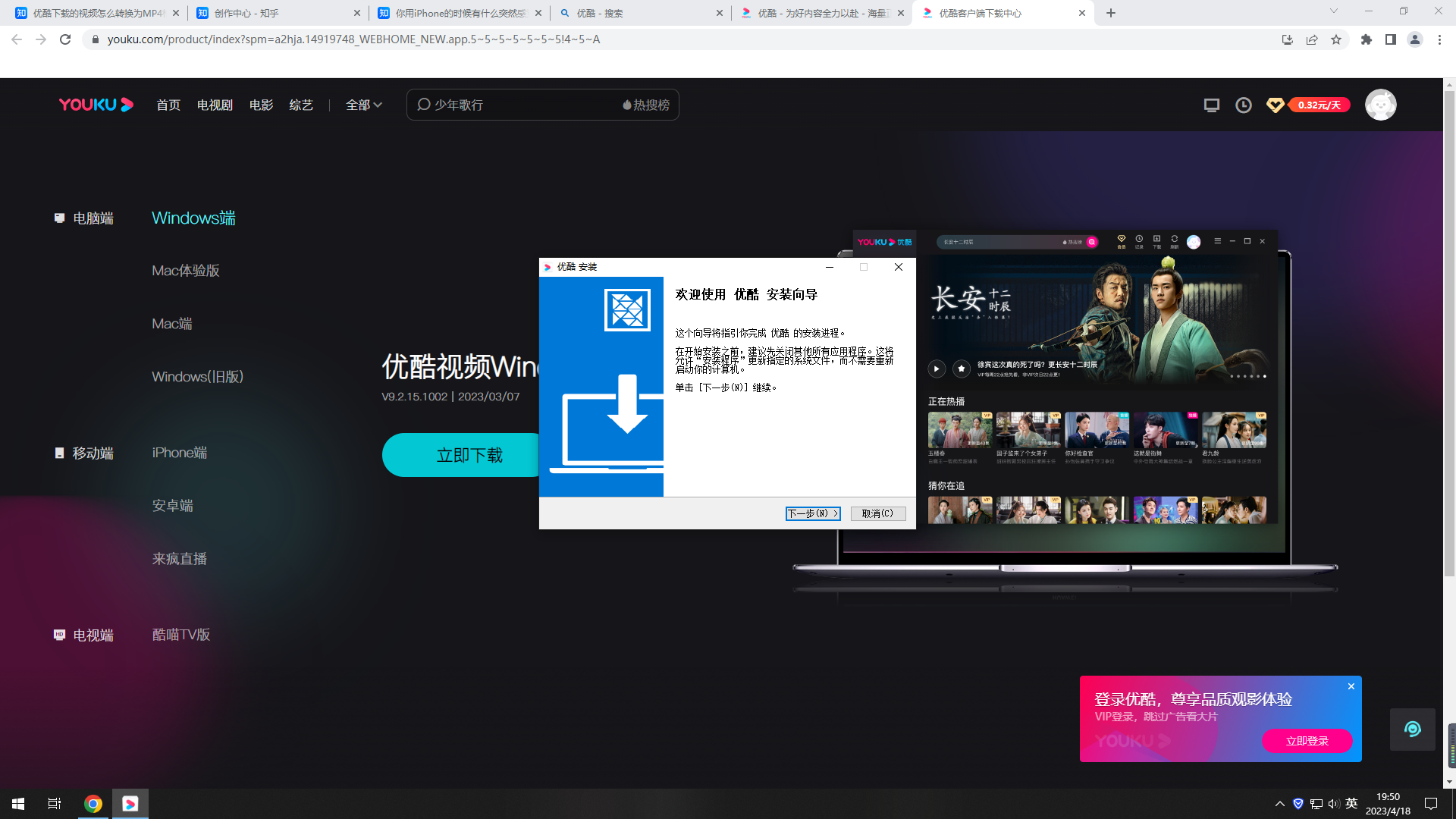Click the browser back arrow
Image resolution: width=1456 pixels, height=819 pixels.
[x=17, y=39]
